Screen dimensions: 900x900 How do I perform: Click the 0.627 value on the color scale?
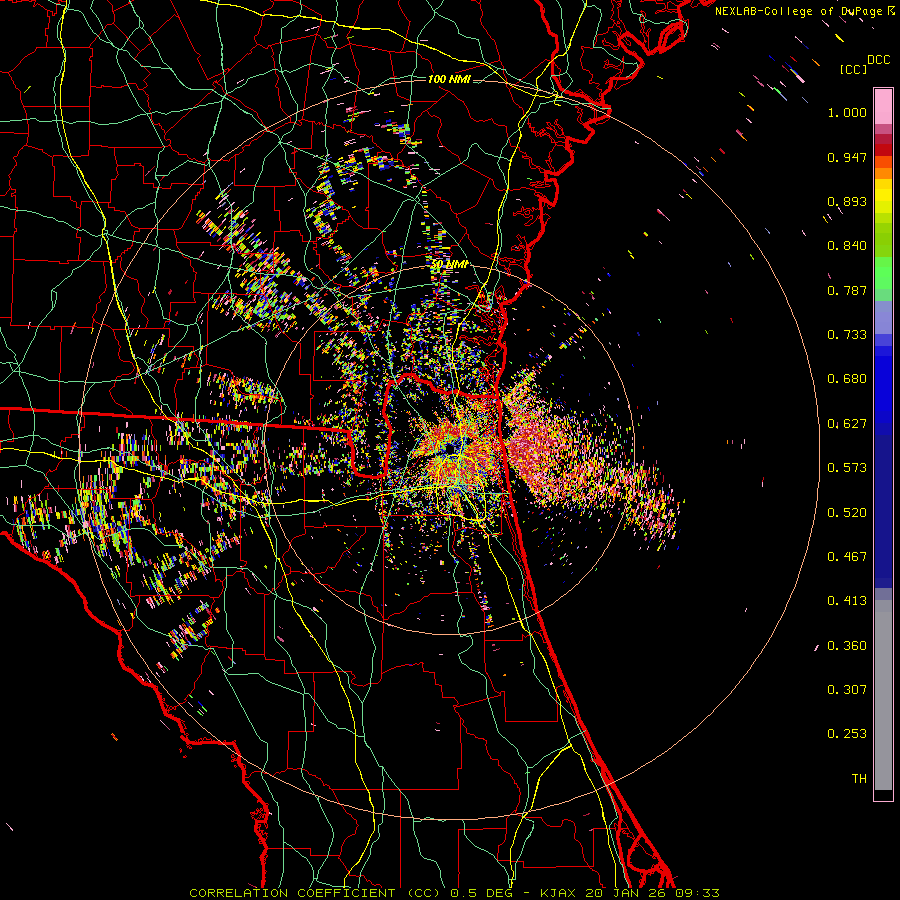click(x=847, y=424)
